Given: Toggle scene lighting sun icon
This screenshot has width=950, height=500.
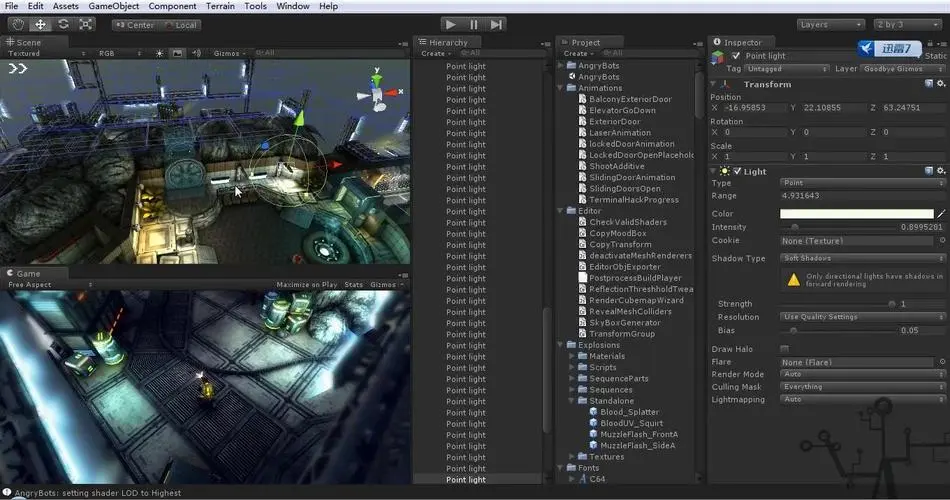Looking at the screenshot, I should pos(159,53).
